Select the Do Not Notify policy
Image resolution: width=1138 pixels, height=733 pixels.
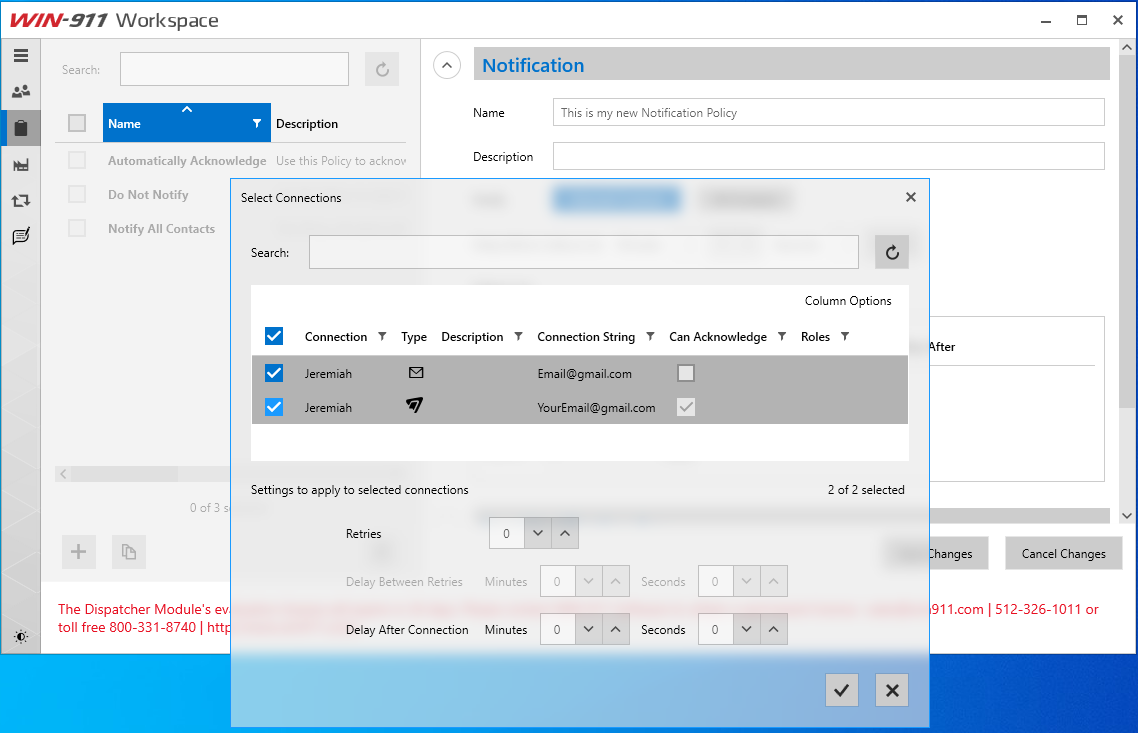(x=148, y=194)
